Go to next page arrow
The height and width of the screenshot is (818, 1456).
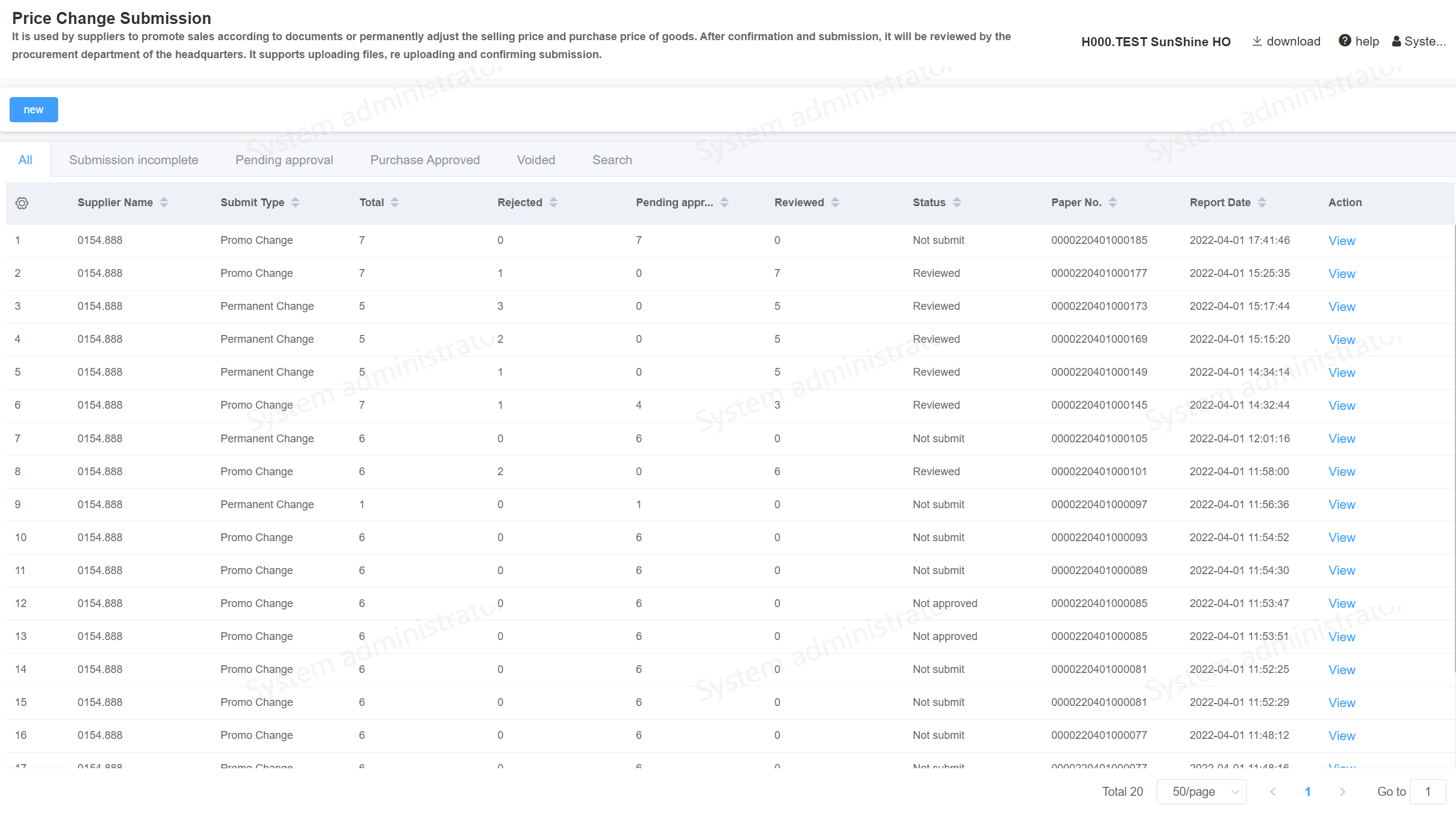(1343, 792)
